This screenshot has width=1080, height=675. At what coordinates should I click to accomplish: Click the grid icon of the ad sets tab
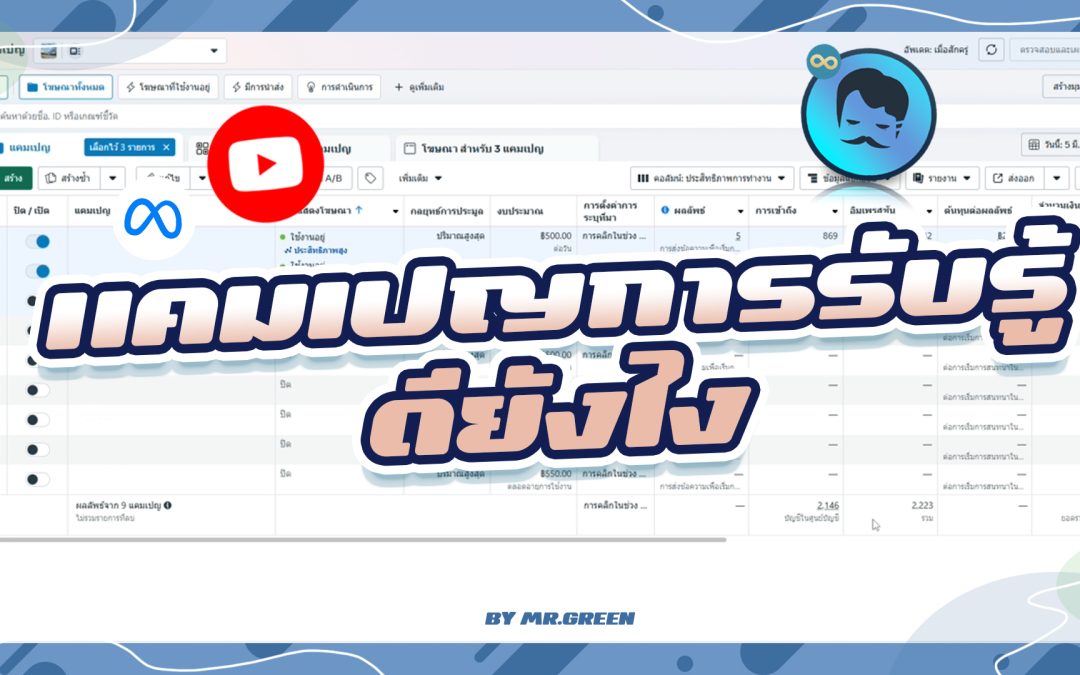[x=202, y=148]
